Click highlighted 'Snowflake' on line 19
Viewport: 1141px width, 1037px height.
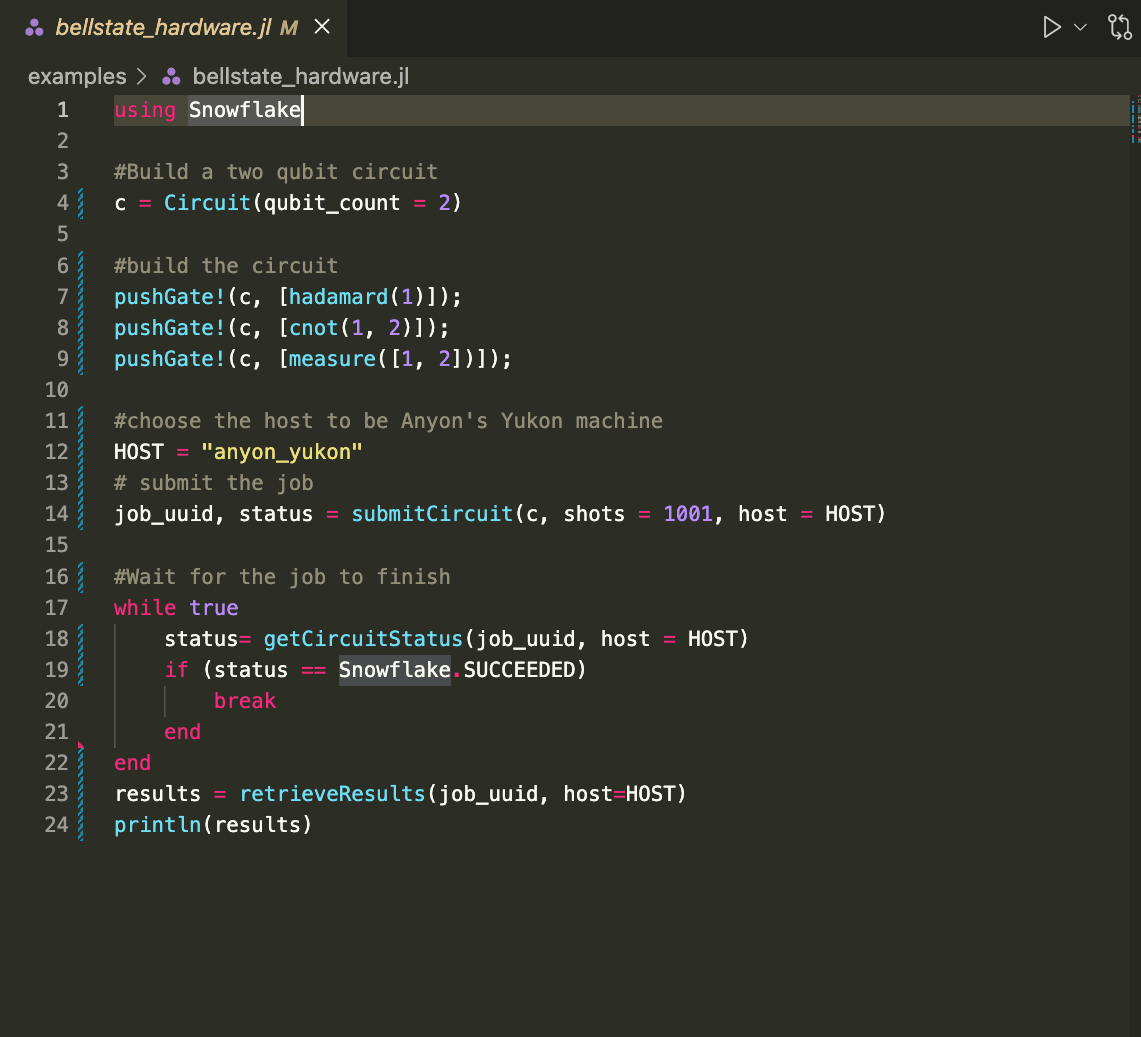pyautogui.click(x=394, y=670)
